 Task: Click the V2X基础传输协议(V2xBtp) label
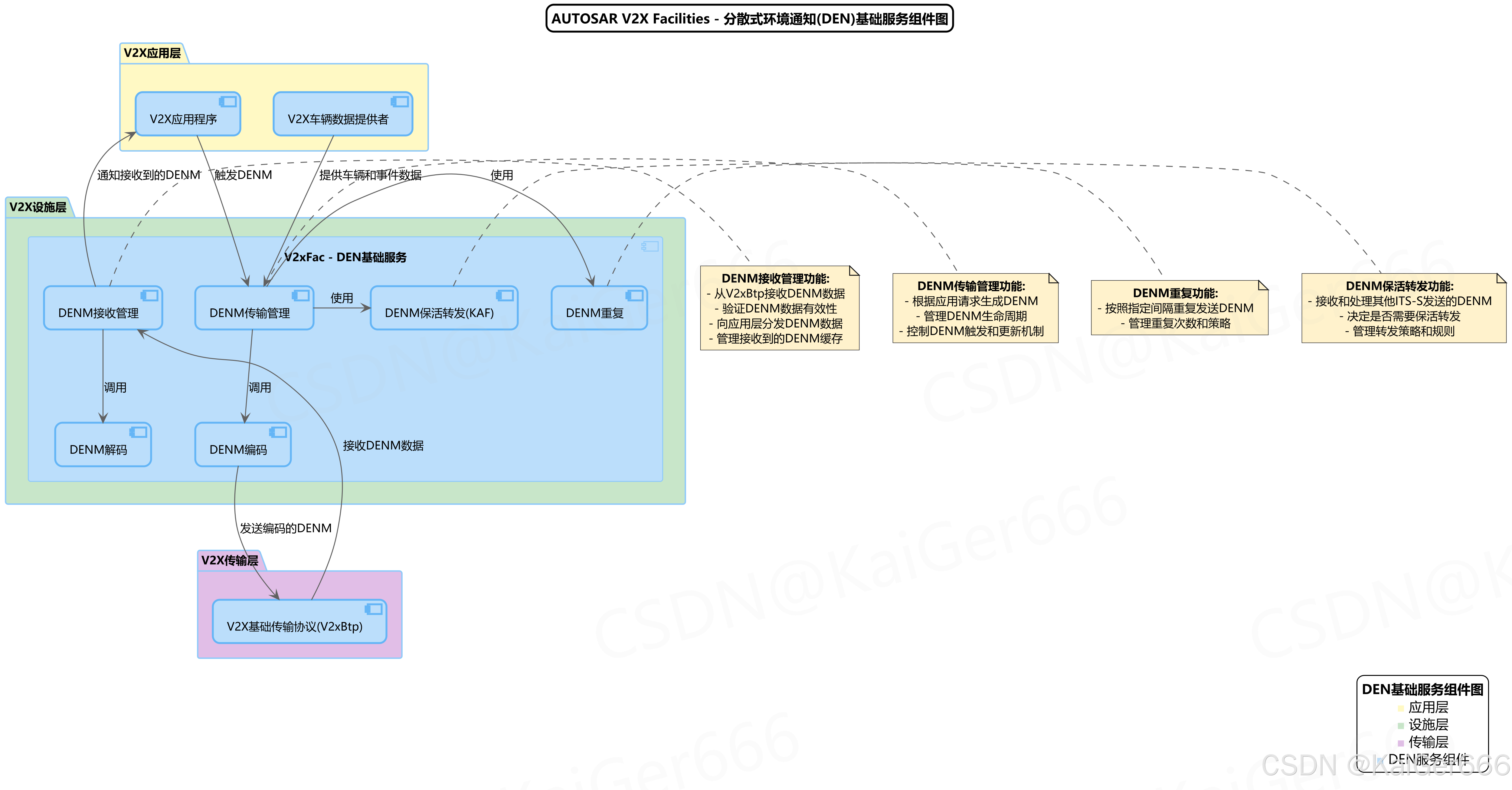(295, 627)
